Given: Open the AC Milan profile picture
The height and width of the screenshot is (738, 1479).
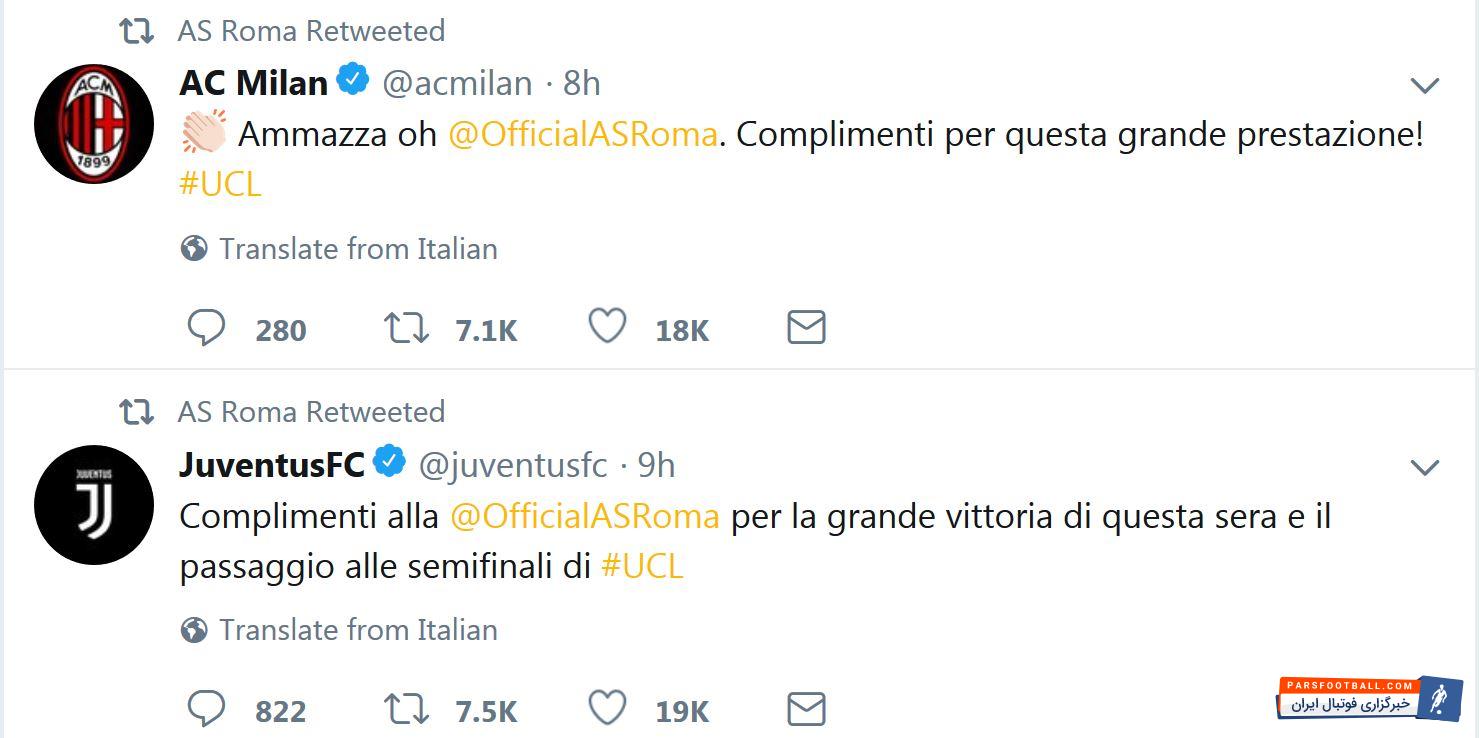Looking at the screenshot, I should pos(94,123).
